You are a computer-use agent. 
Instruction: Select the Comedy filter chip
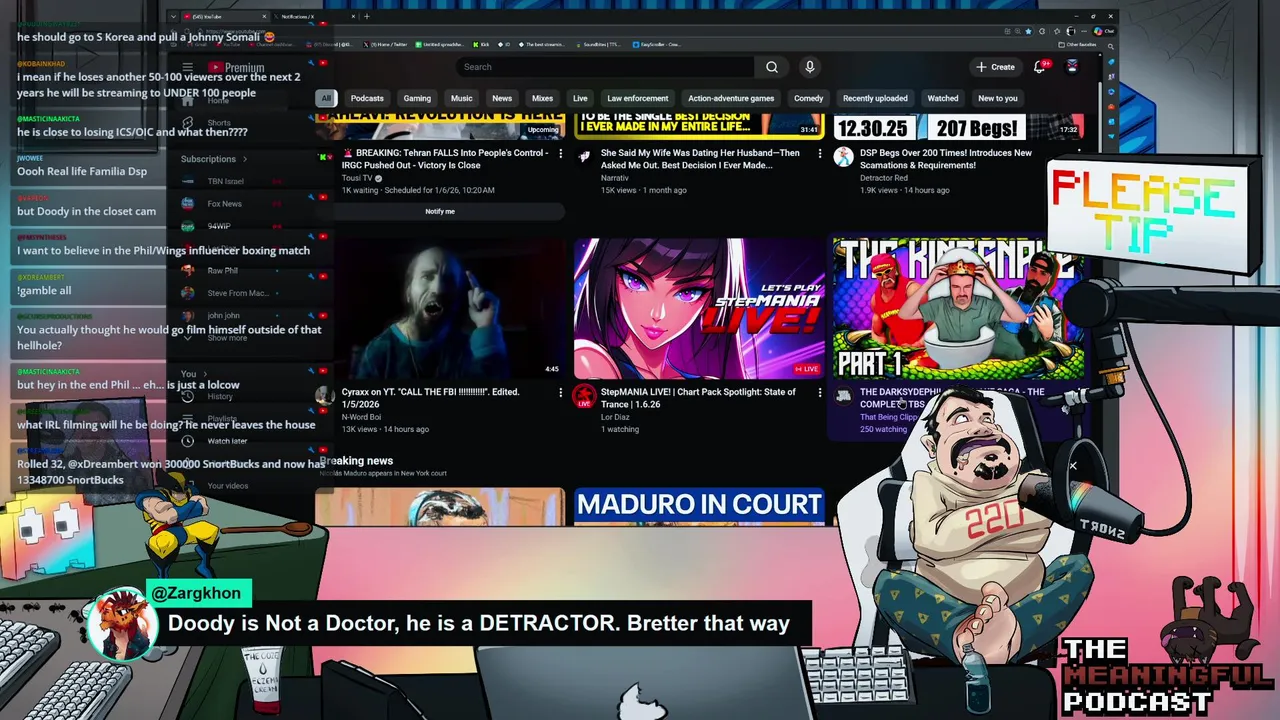coord(808,98)
